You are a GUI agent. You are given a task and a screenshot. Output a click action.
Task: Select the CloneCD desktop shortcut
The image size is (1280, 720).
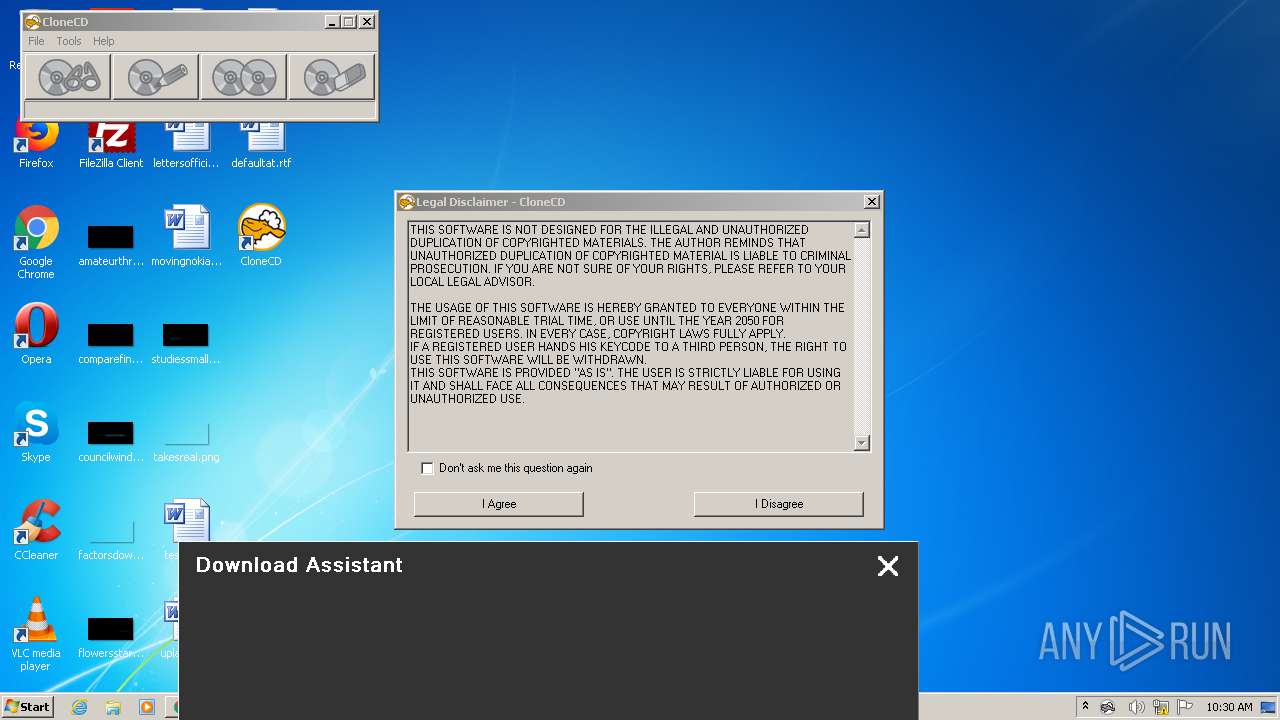point(261,236)
